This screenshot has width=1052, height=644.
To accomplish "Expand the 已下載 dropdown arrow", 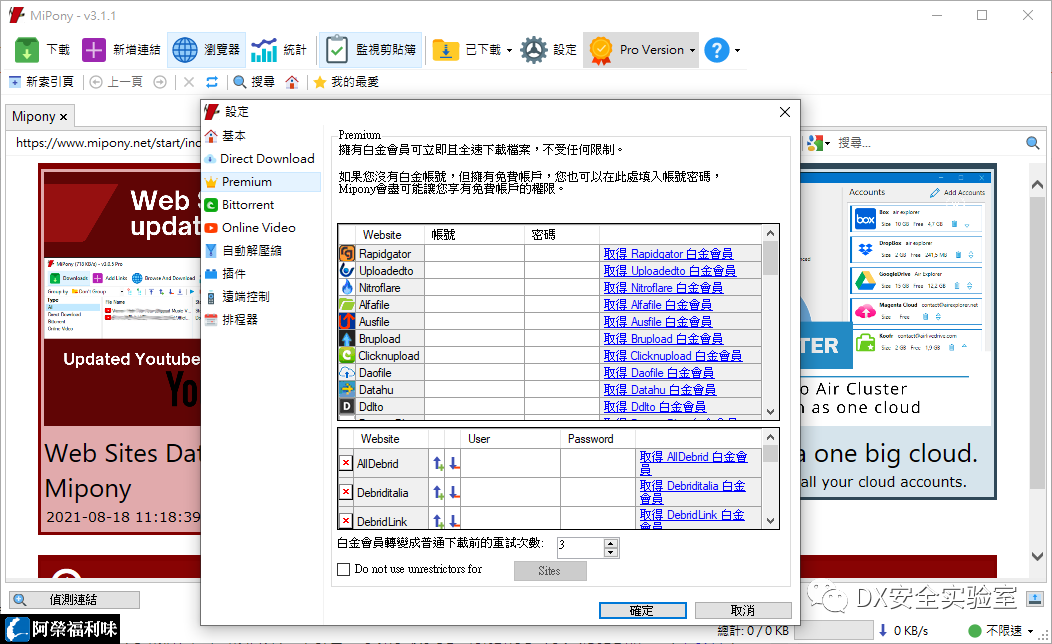I will (x=509, y=50).
